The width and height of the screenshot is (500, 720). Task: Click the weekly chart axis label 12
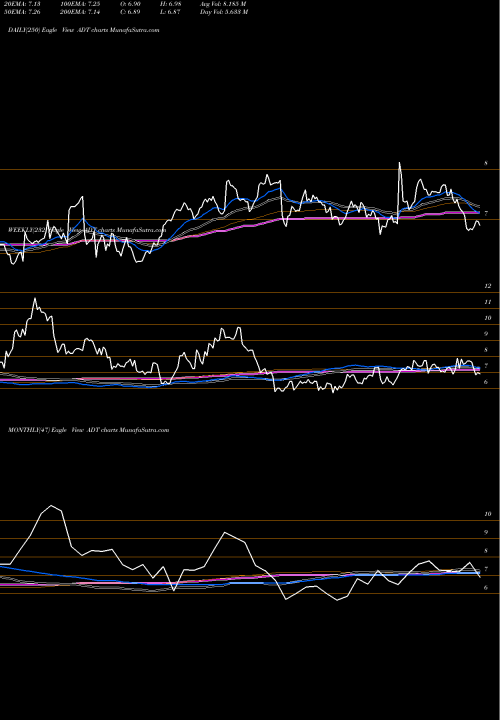coord(488,286)
